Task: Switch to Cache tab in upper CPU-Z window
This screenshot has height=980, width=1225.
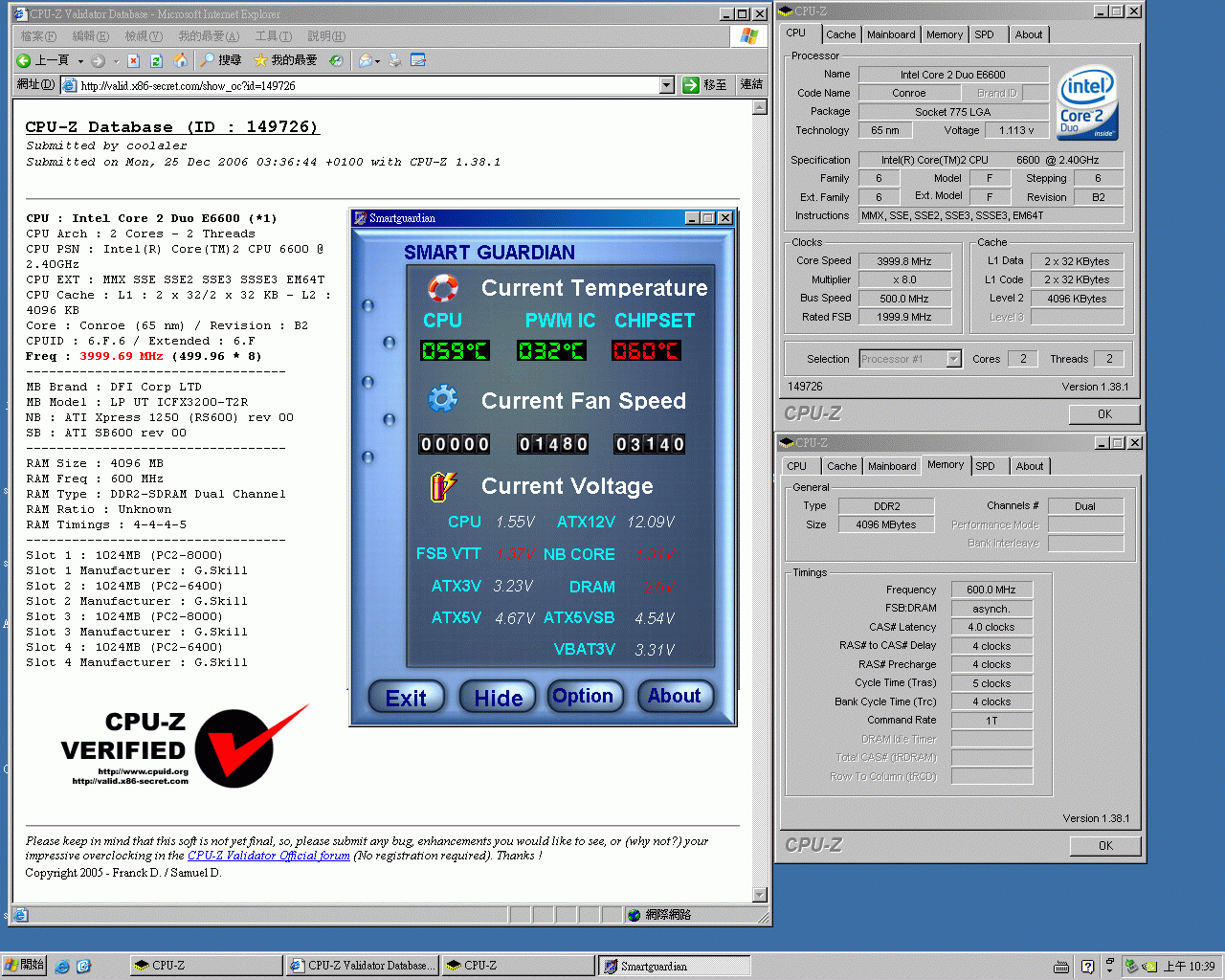Action: (x=841, y=34)
